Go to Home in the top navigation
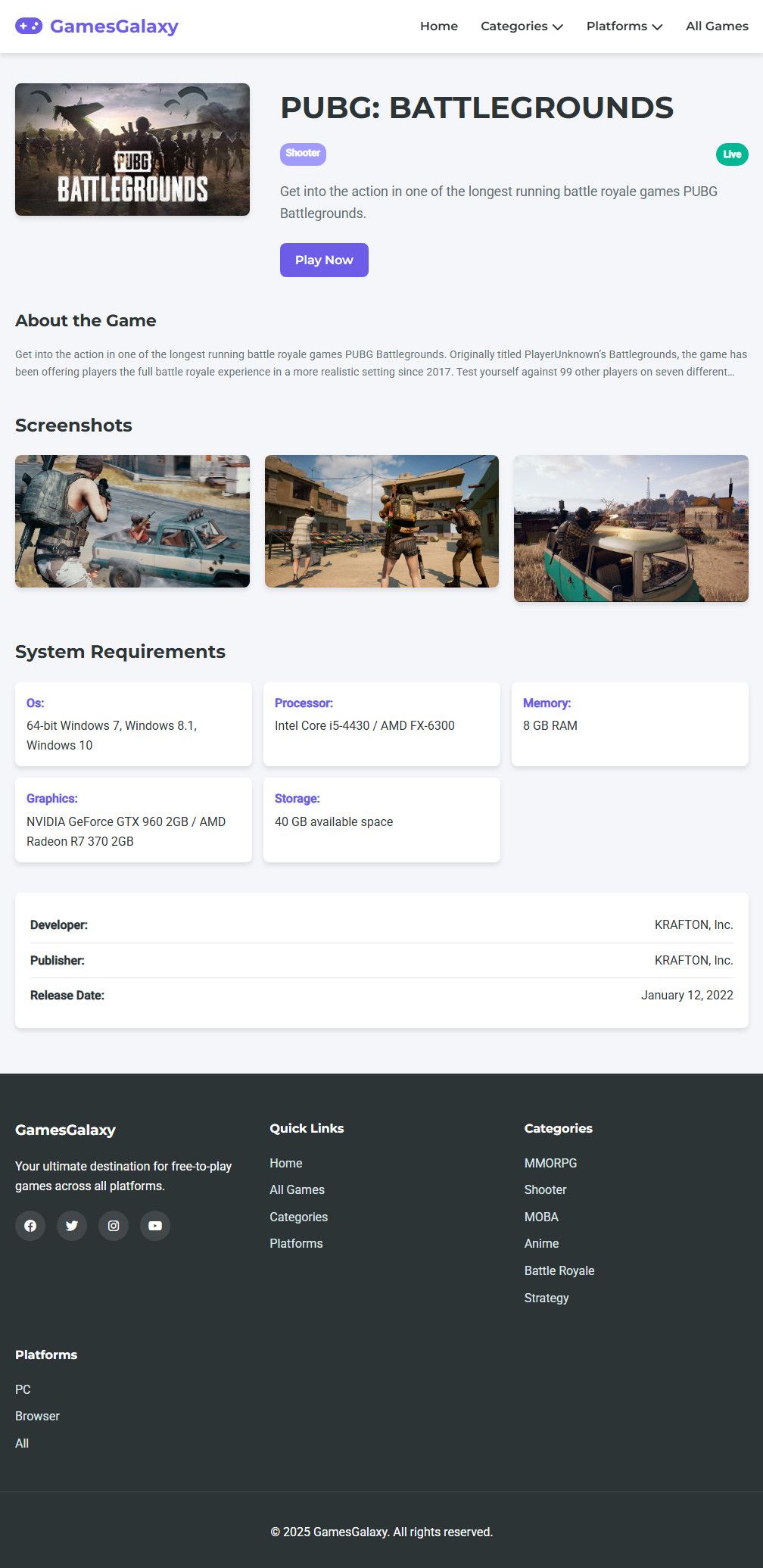Viewport: 763px width, 1568px height. coord(439,26)
